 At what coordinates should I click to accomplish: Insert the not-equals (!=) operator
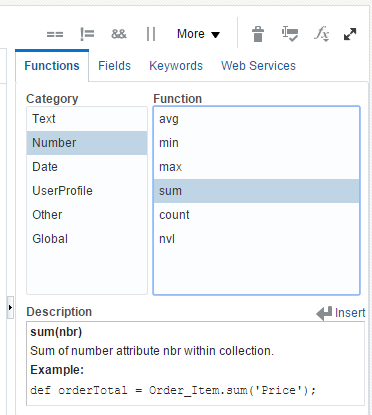[x=87, y=34]
